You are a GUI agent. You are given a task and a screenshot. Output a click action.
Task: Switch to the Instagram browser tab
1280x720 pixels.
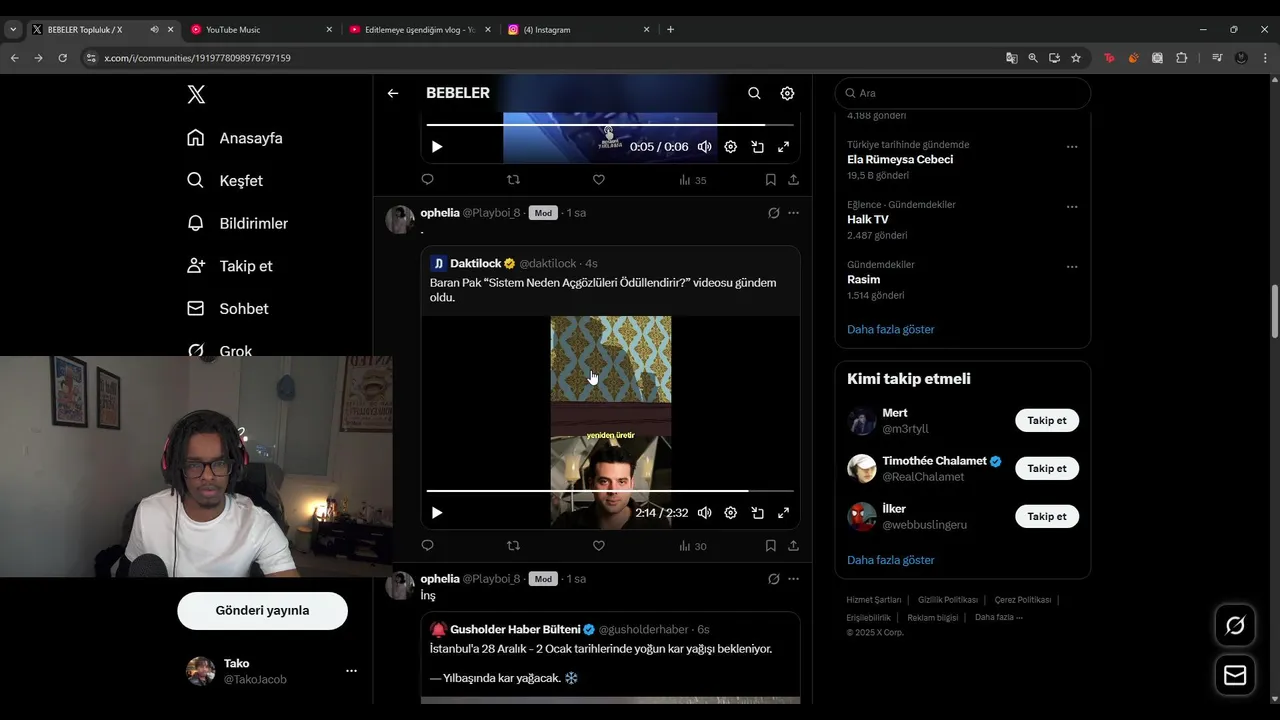point(579,29)
